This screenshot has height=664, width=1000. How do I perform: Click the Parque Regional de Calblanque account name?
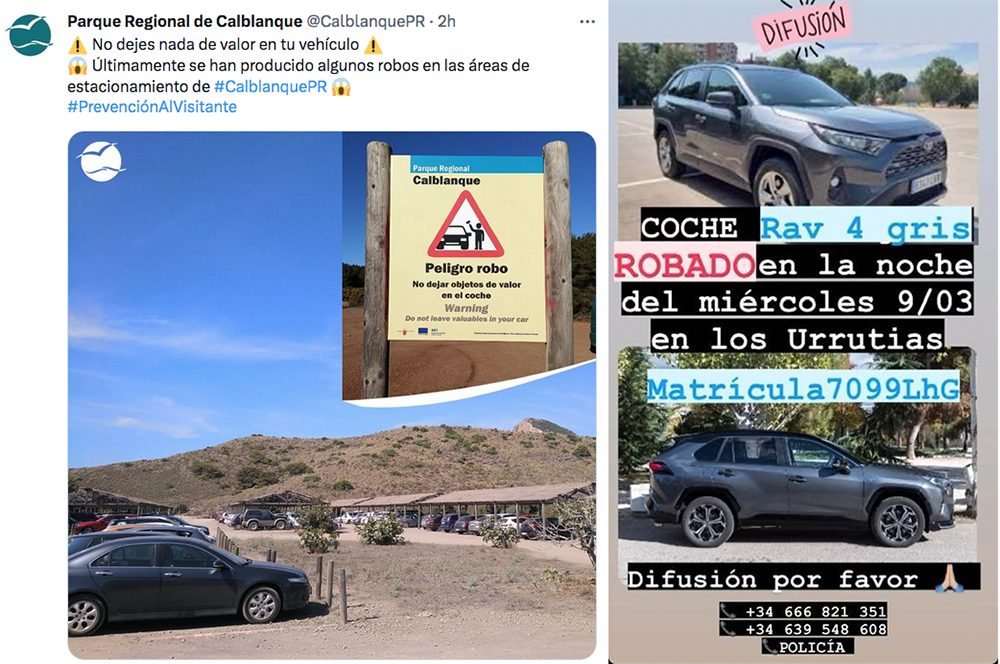pos(184,21)
